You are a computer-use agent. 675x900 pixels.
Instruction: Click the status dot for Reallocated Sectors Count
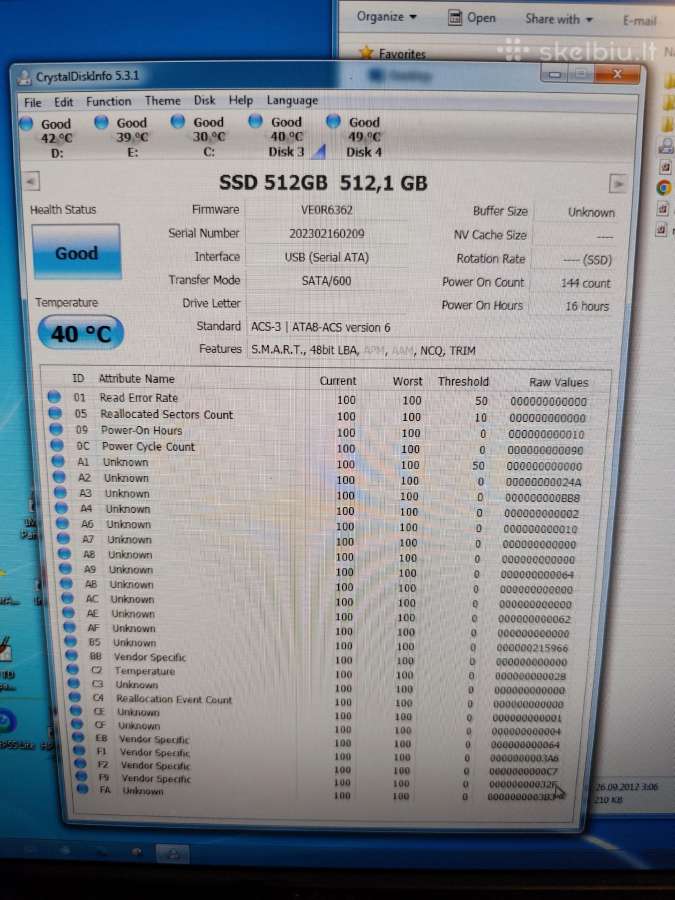55,412
